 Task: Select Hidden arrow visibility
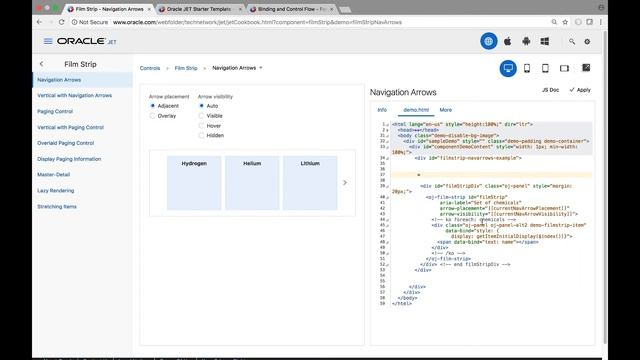pos(201,136)
